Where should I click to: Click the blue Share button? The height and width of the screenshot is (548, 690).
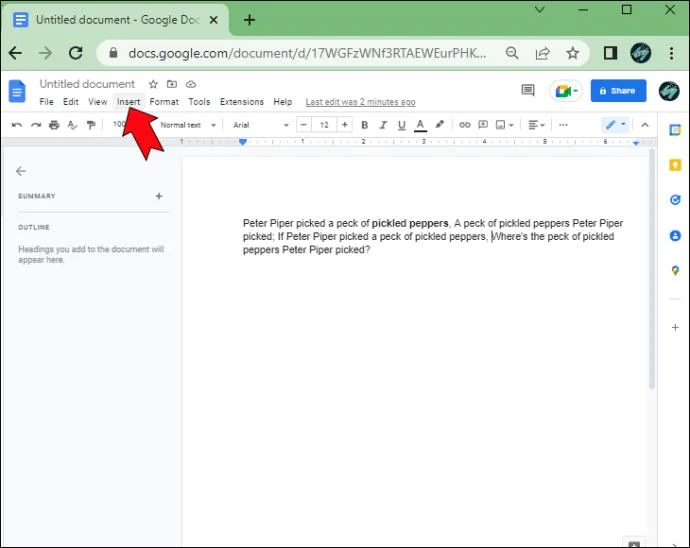pyautogui.click(x=618, y=91)
